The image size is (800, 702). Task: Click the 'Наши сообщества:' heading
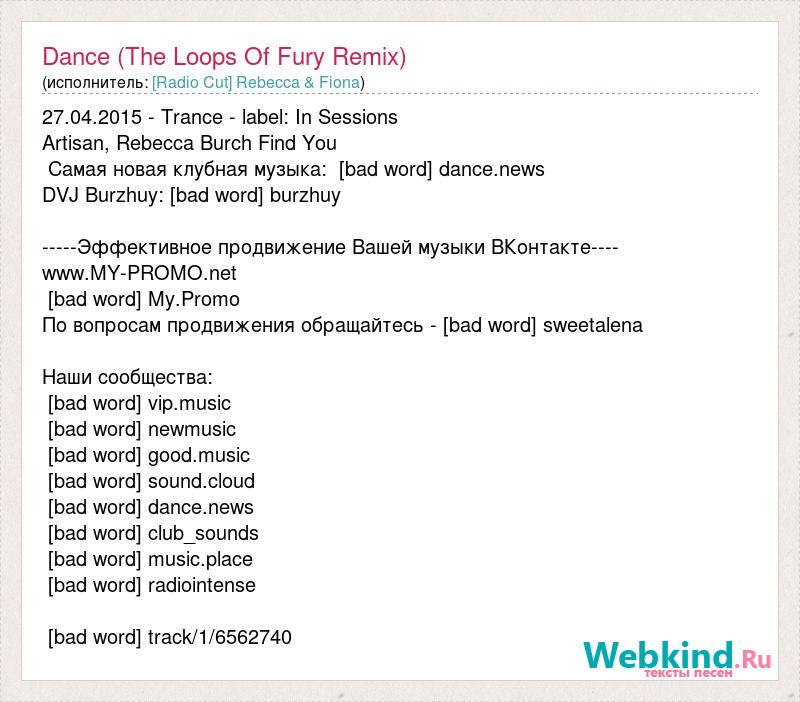coord(128,378)
